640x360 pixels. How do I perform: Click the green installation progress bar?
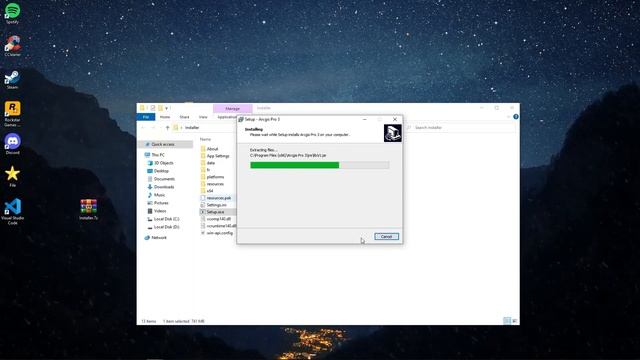tap(294, 165)
